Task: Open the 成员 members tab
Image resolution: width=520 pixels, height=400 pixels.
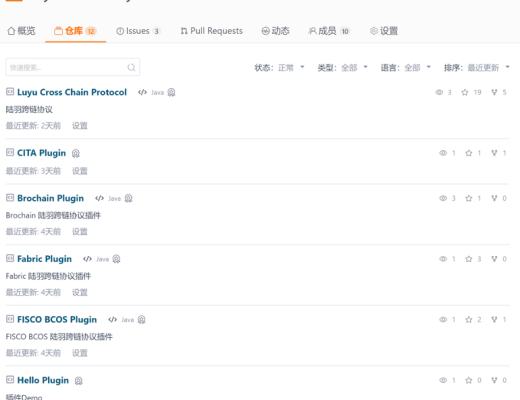Action: pyautogui.click(x=329, y=31)
